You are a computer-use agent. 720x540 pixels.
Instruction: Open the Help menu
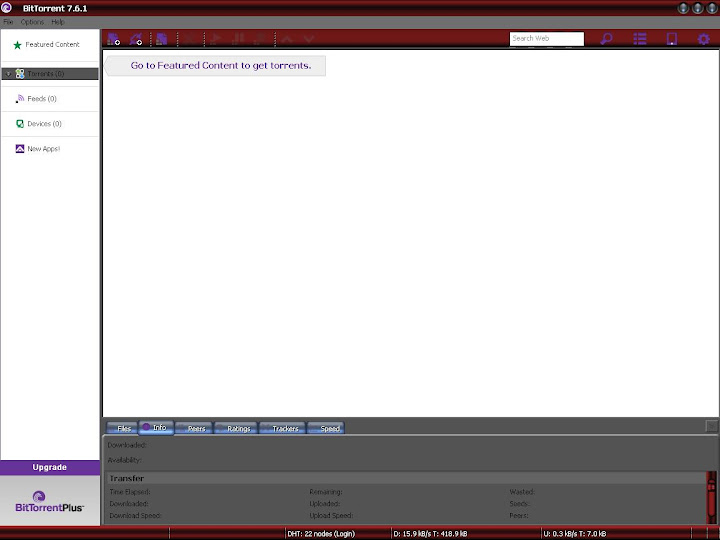58,22
